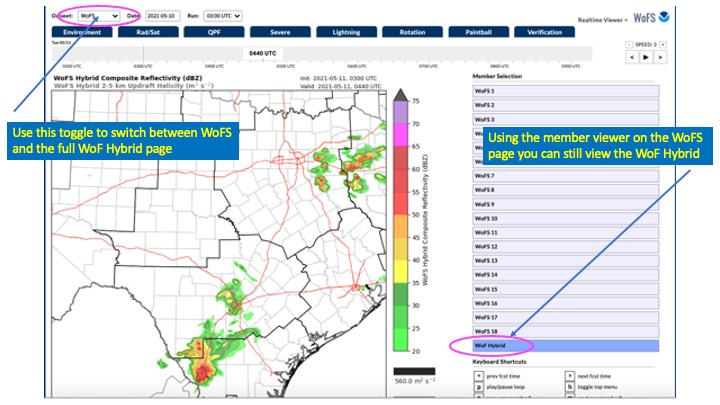This screenshot has height=405, width=720.
Task: Select member WoFS 18
Action: [x=566, y=332]
